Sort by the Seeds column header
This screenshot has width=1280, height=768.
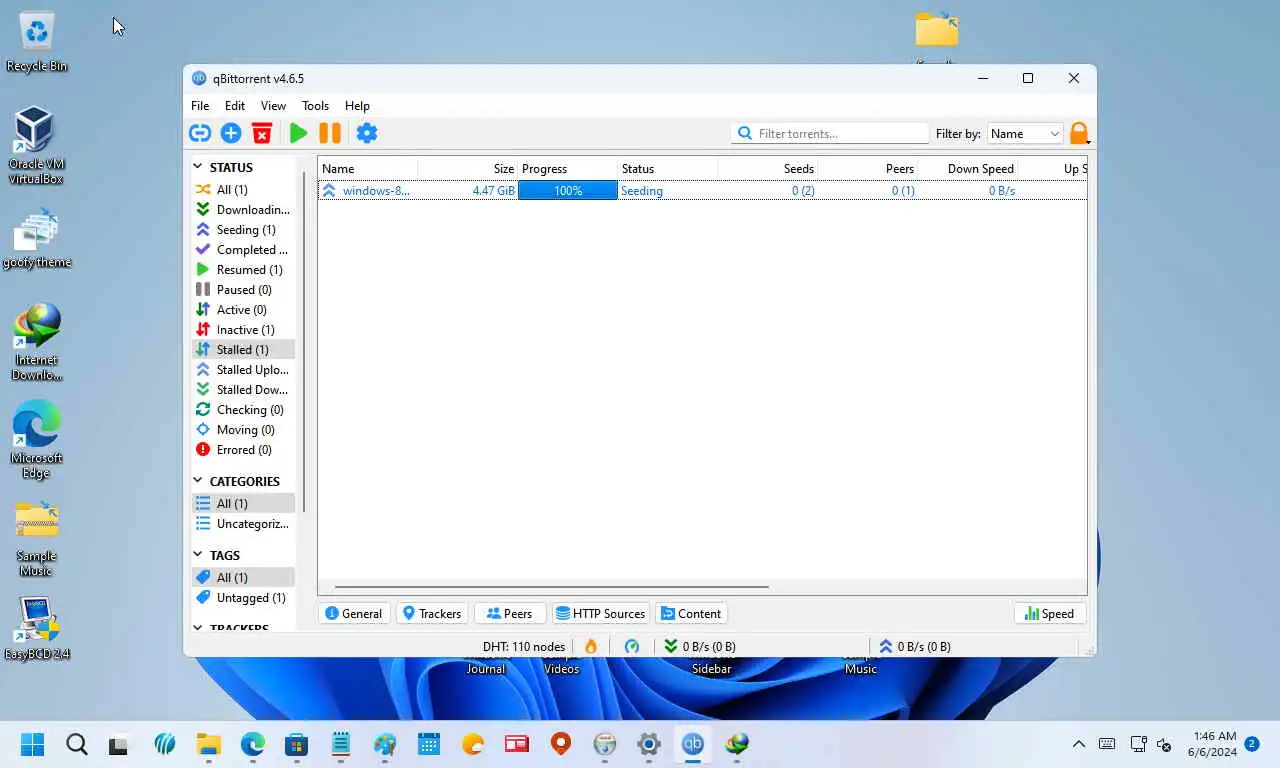767,168
